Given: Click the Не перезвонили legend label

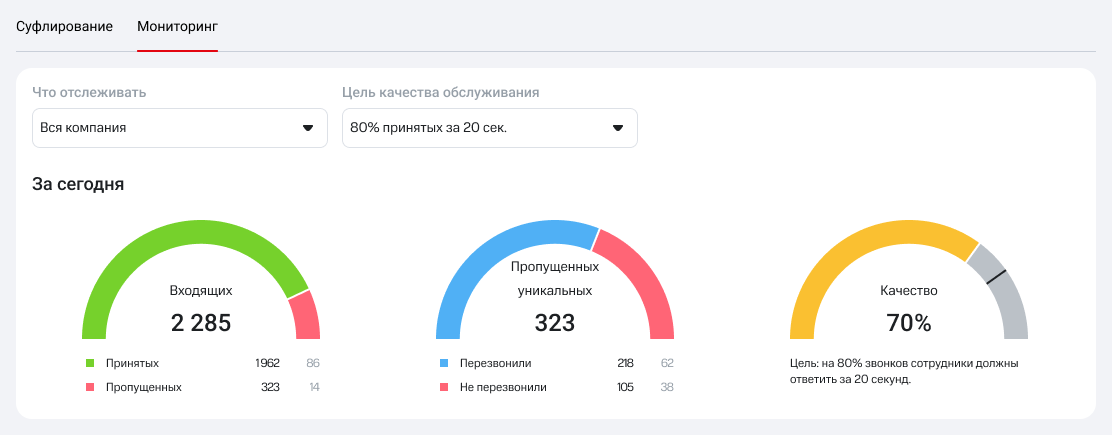Looking at the screenshot, I should [x=503, y=387].
